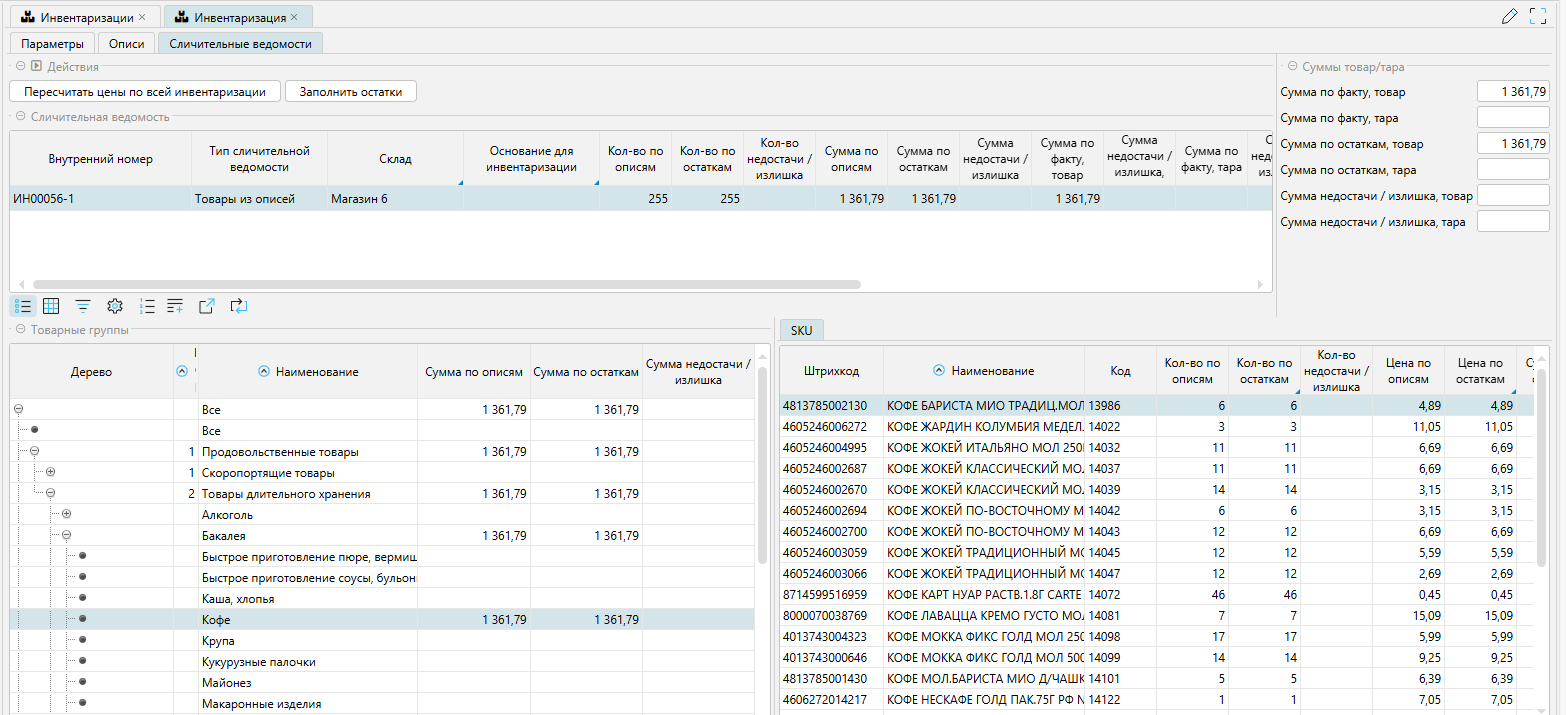Switch to the grid table view icon
This screenshot has height=715, width=1566.
51,306
